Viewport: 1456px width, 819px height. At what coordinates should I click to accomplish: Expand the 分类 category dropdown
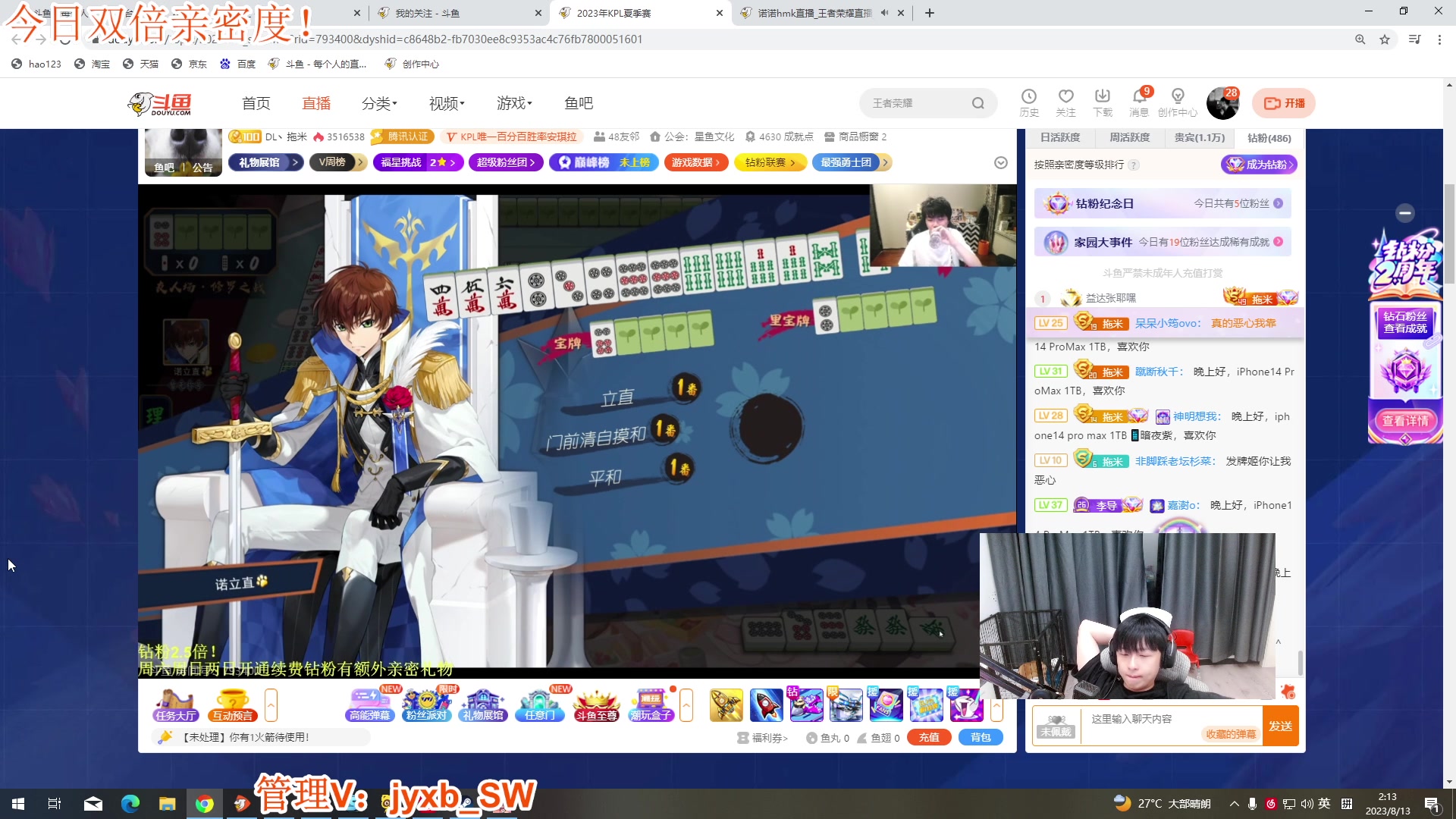coord(379,103)
